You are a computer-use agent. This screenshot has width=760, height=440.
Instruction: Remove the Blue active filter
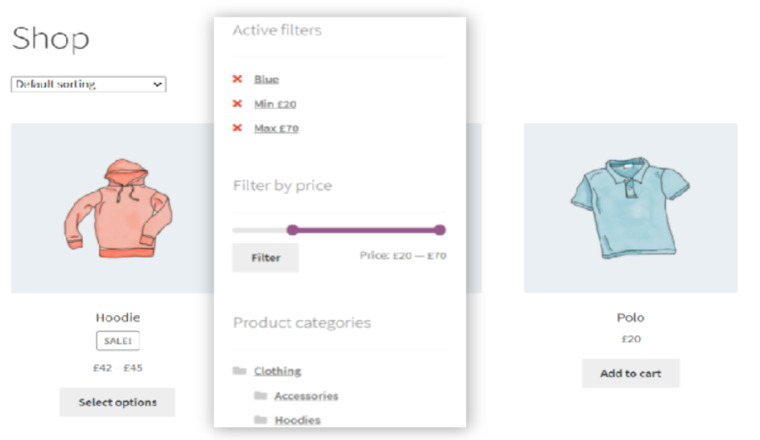point(237,79)
